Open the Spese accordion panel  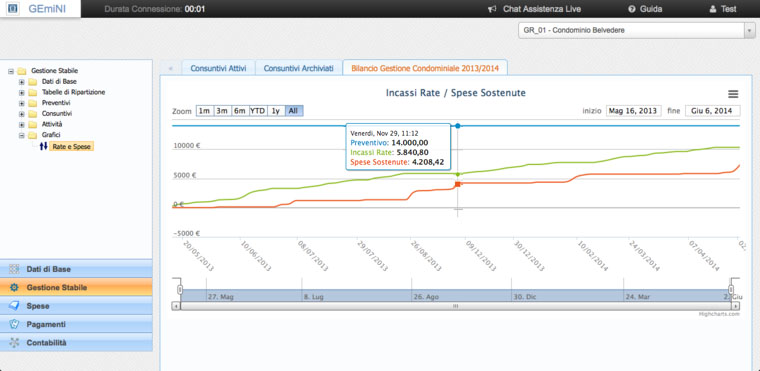tap(76, 306)
